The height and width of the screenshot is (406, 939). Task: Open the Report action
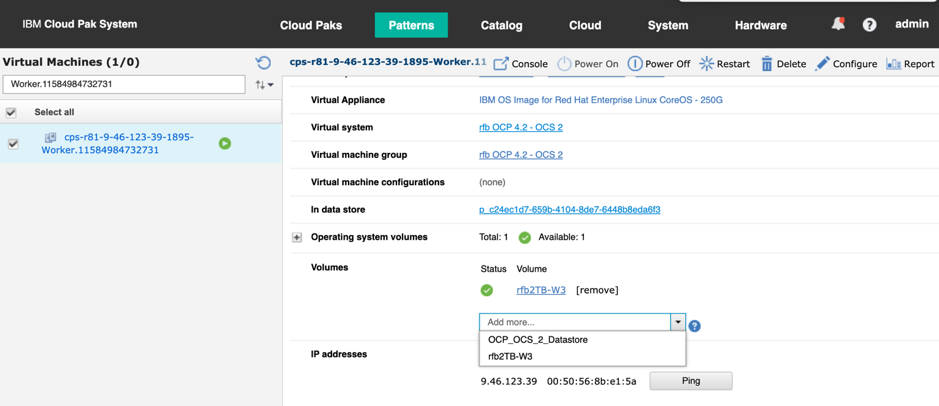tap(910, 63)
